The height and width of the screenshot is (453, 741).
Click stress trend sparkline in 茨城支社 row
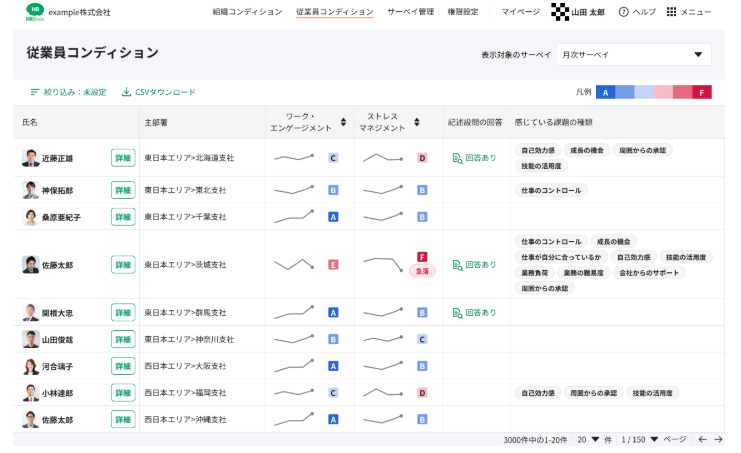383,265
